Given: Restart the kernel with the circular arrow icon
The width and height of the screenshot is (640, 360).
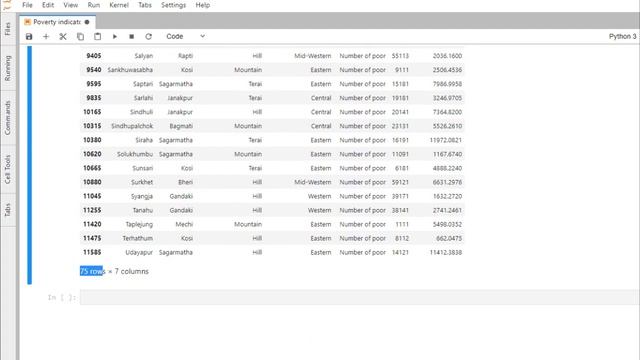Looking at the screenshot, I should pyautogui.click(x=149, y=37).
